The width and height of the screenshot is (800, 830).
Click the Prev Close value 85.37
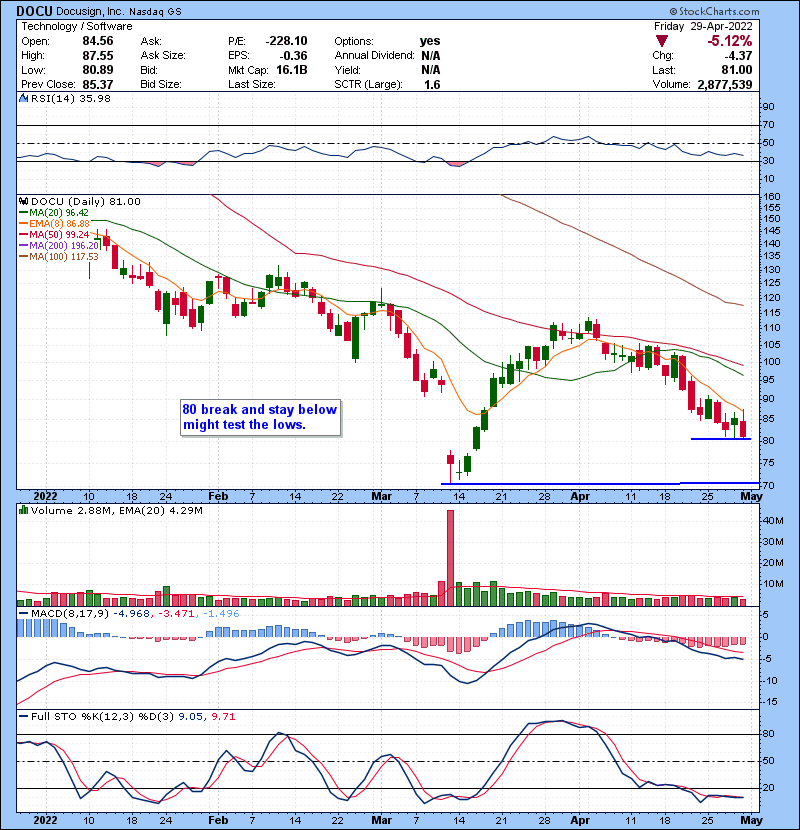[97, 84]
